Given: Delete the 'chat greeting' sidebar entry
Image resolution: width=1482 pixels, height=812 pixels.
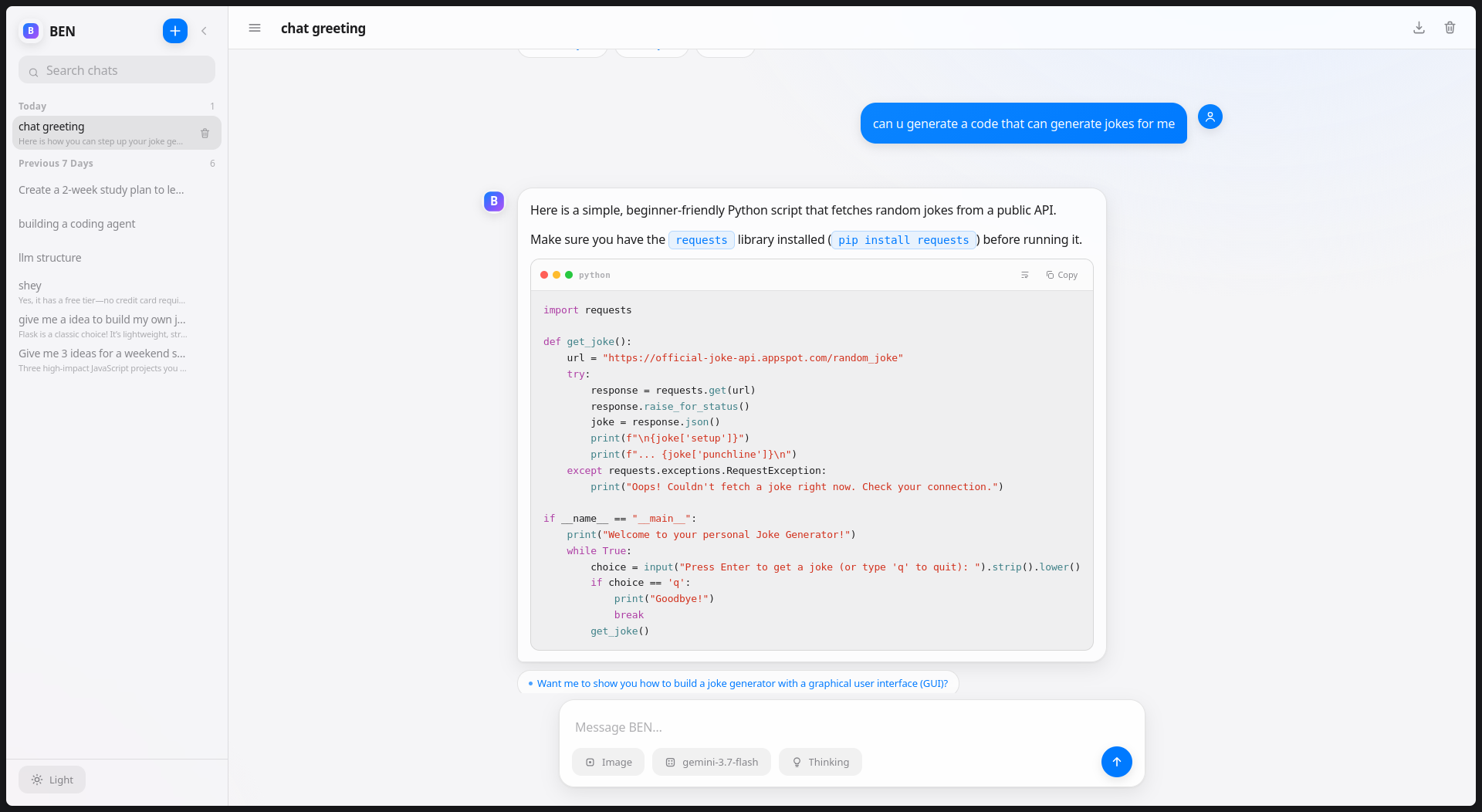Looking at the screenshot, I should pyautogui.click(x=205, y=134).
